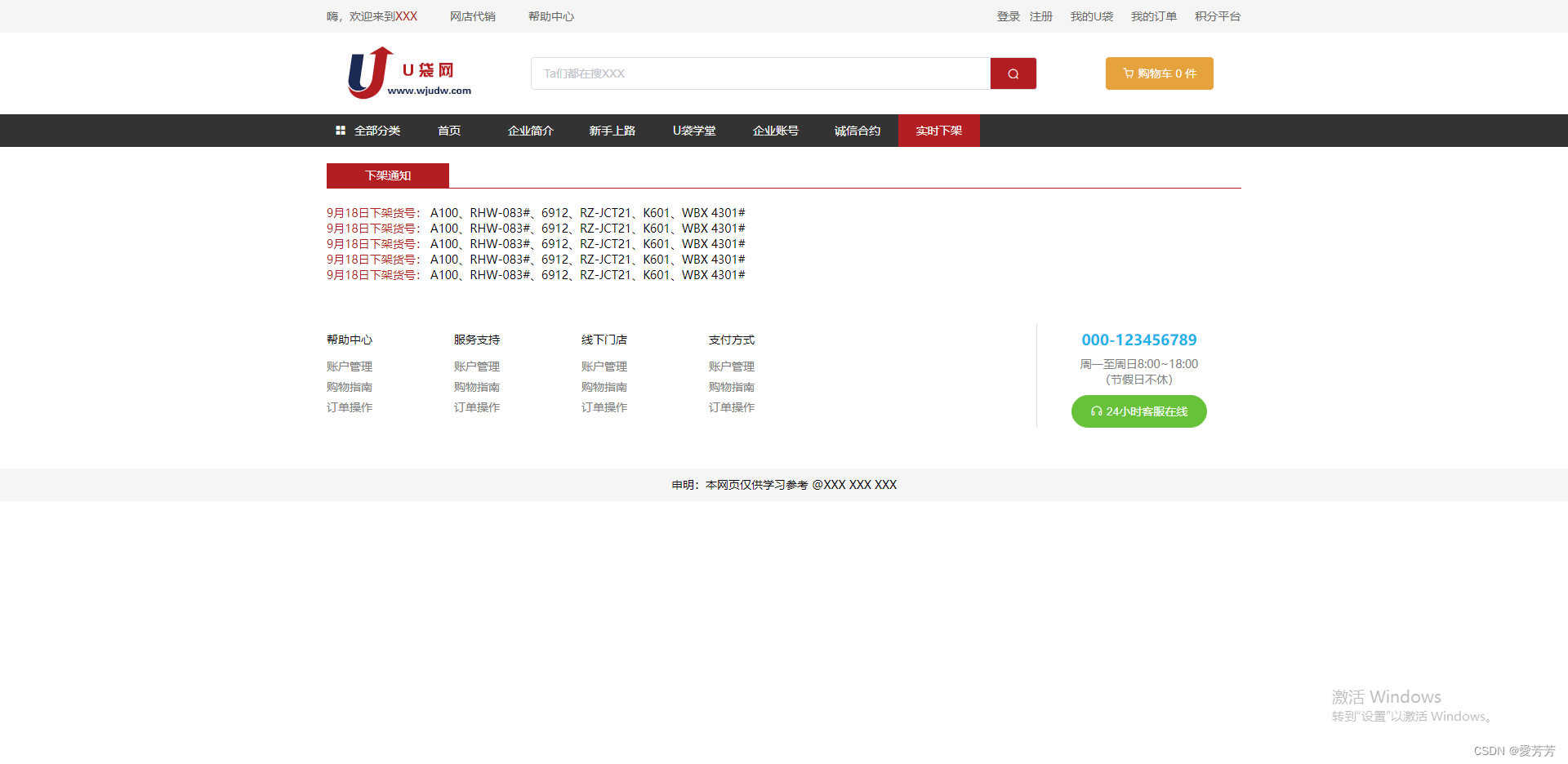Click the 支付方式 footer column heading
The image size is (1568, 764).
[732, 340]
